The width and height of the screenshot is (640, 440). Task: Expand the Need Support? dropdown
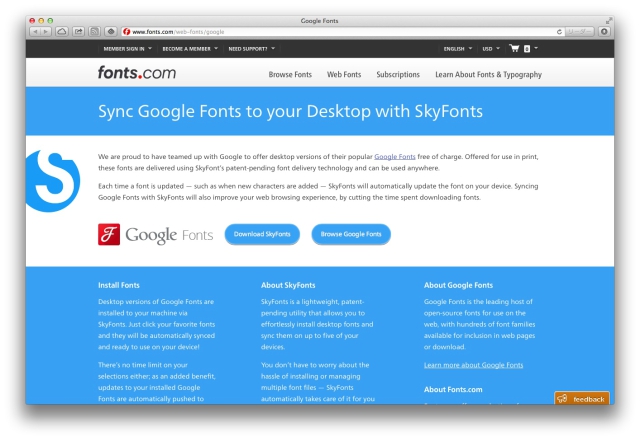tap(251, 49)
